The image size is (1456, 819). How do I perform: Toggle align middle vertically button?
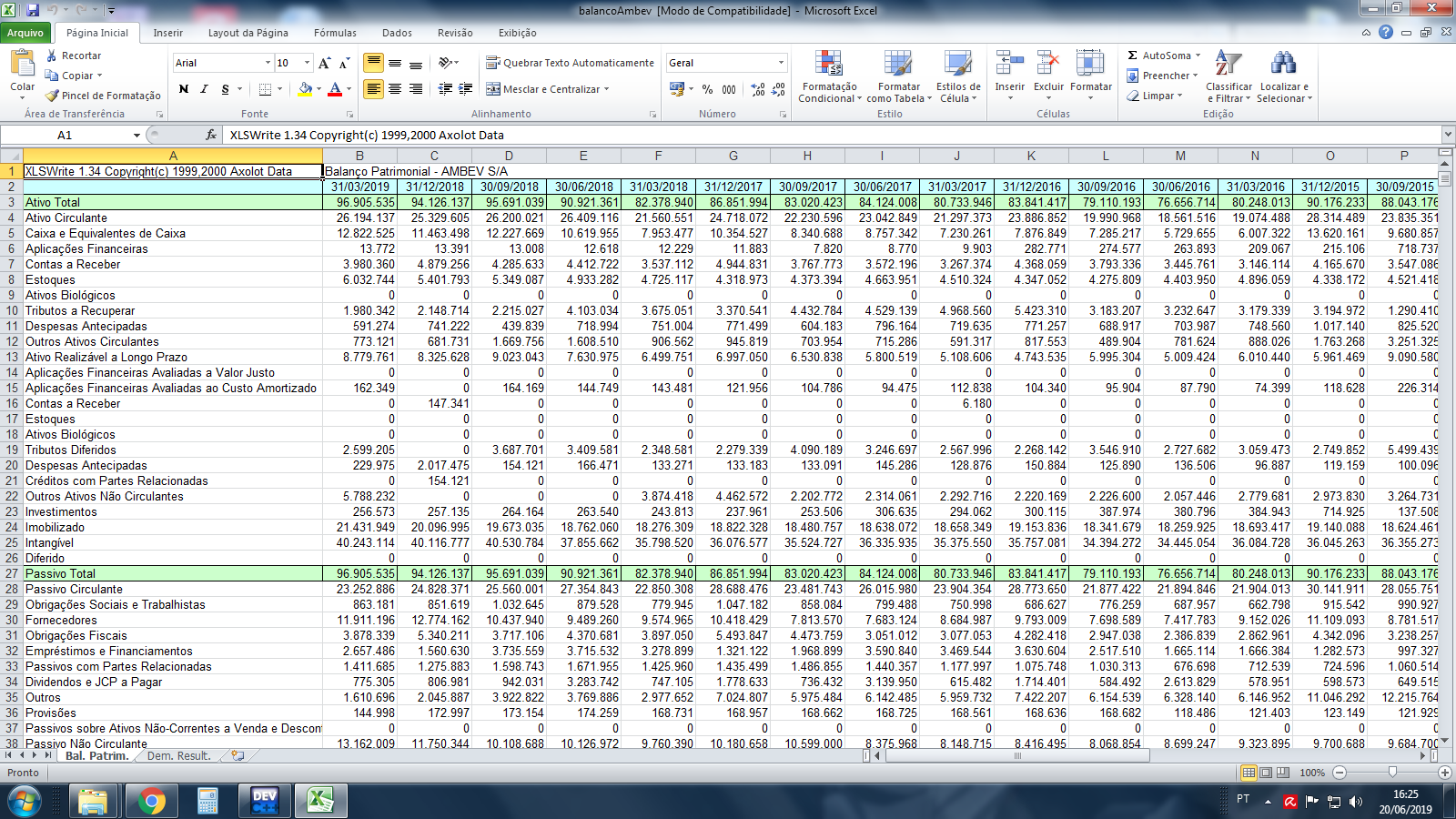coord(395,63)
